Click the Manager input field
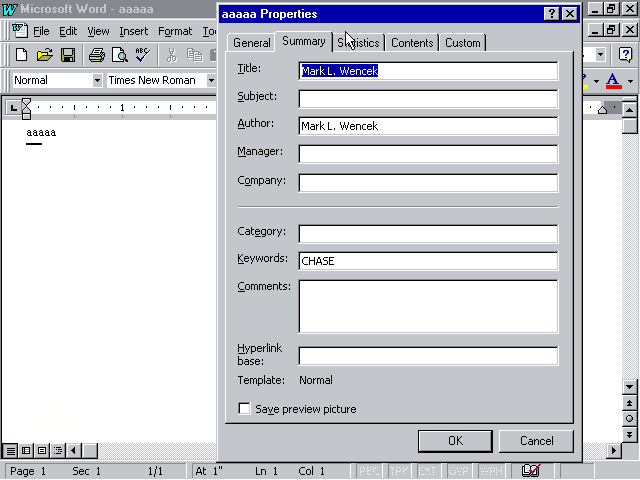640x480 pixels. [x=428, y=154]
